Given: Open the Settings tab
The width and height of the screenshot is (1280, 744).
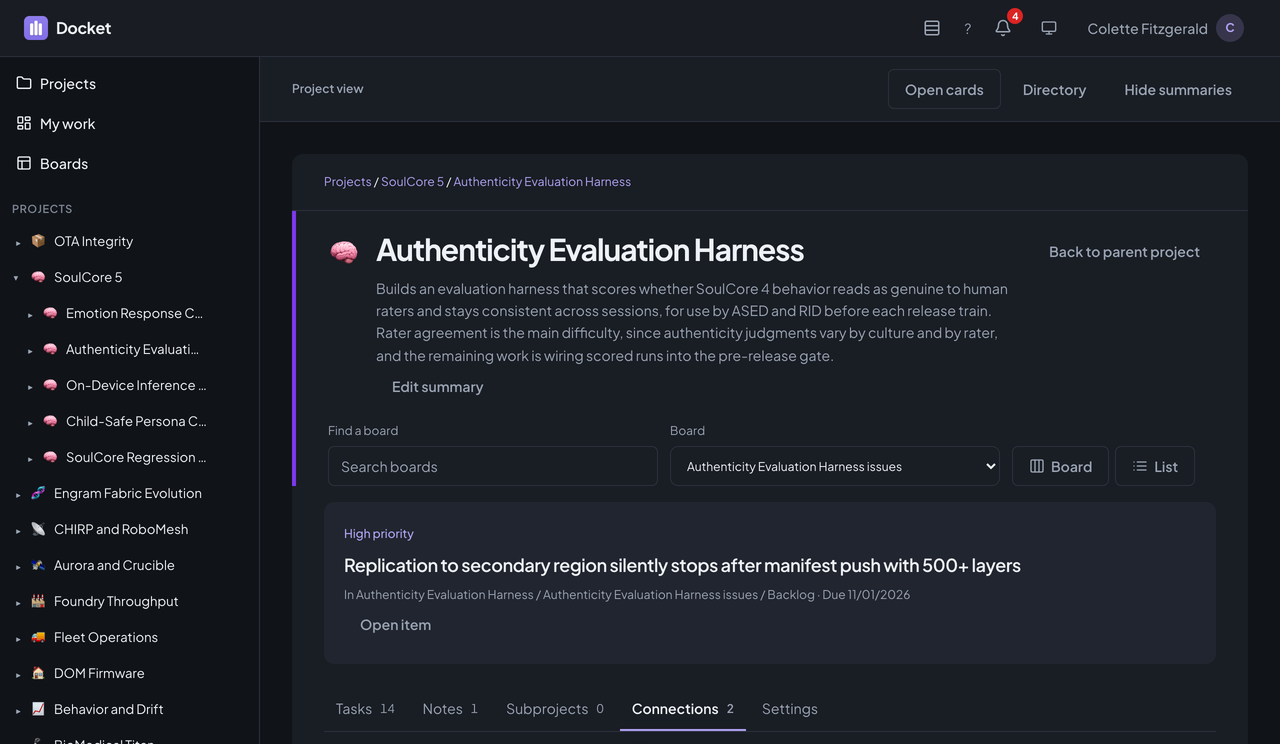Looking at the screenshot, I should coord(790,709).
